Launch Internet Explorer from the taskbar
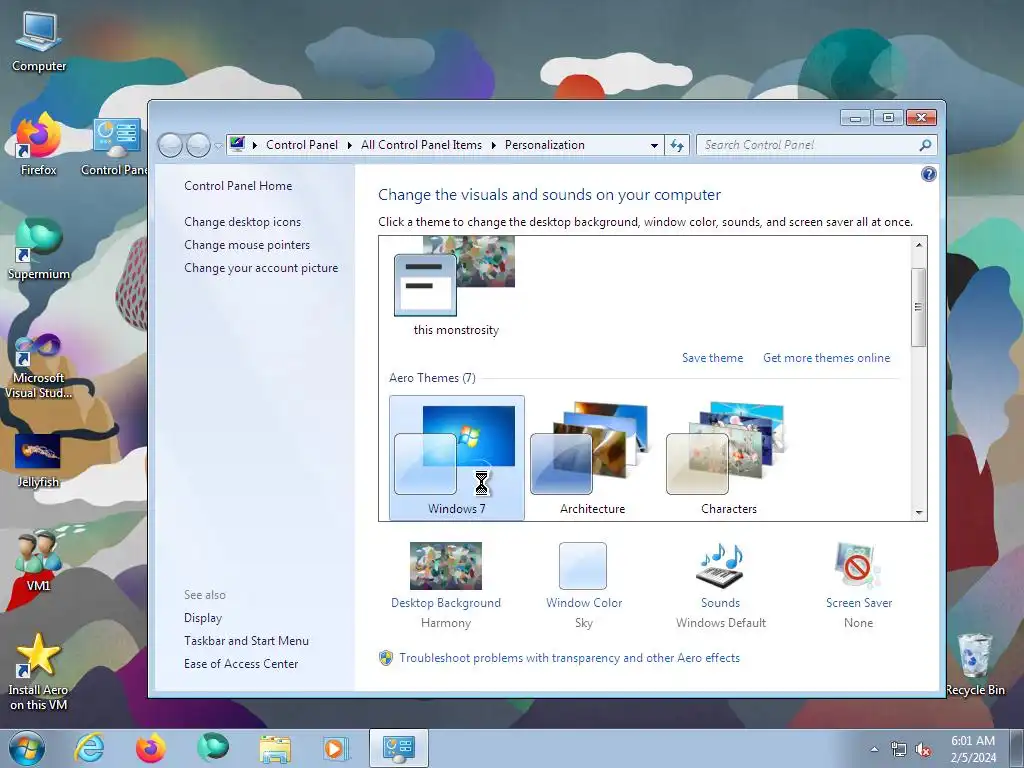 [89, 748]
